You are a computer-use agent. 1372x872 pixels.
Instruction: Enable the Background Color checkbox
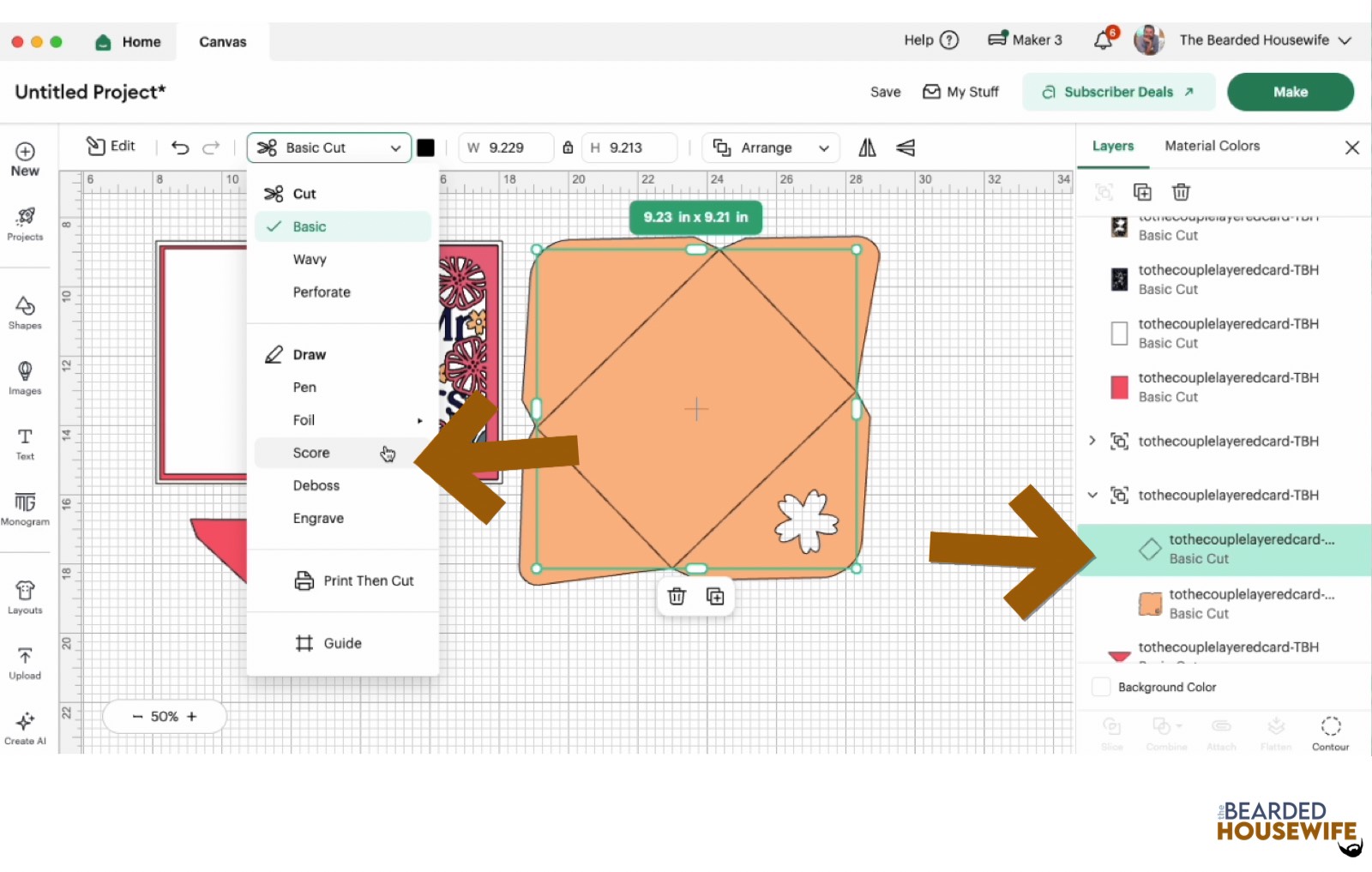[1100, 687]
